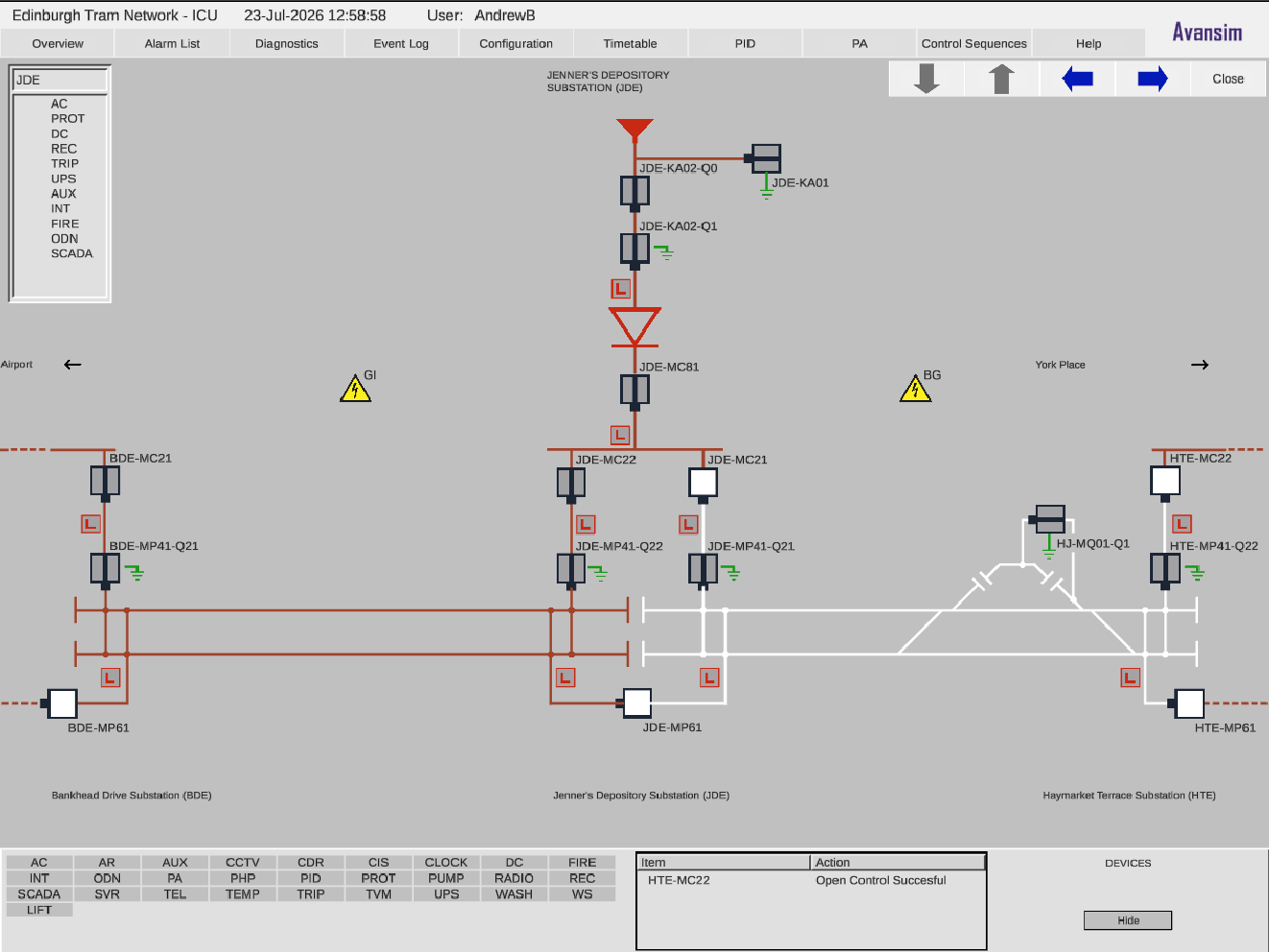Open the Help menu

[x=1089, y=43]
